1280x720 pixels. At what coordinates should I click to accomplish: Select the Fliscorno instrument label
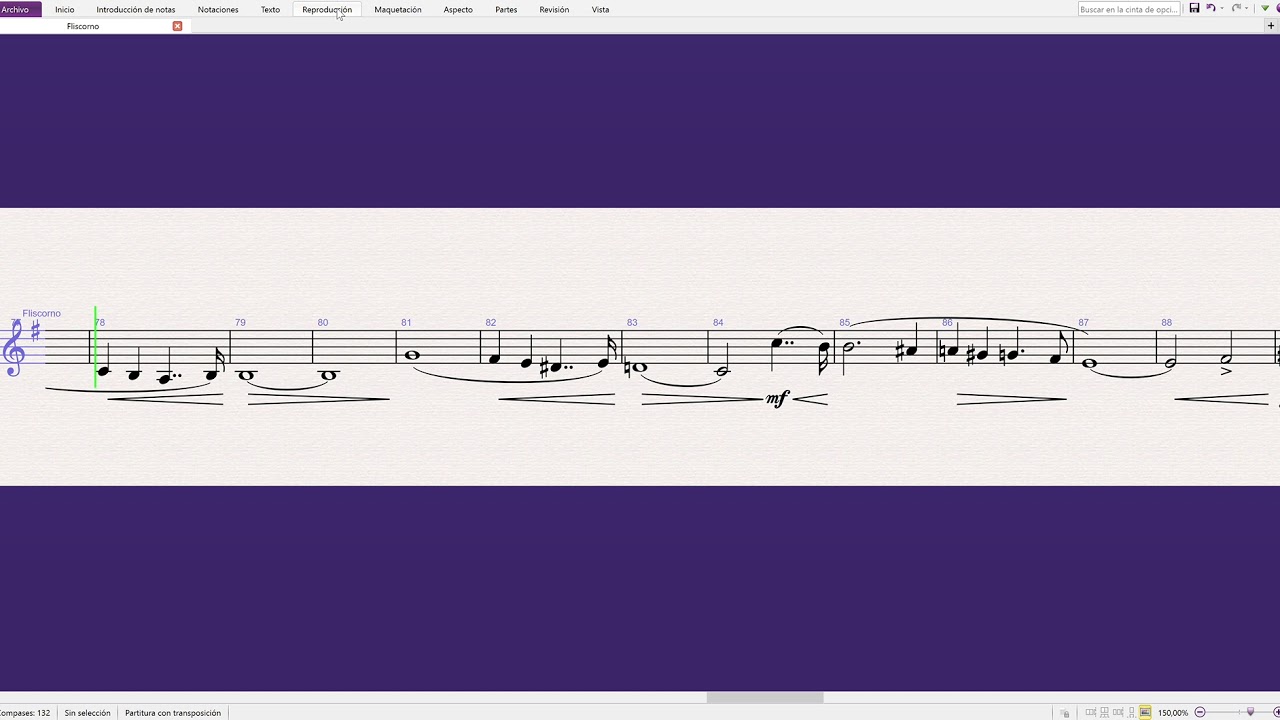pyautogui.click(x=41, y=313)
